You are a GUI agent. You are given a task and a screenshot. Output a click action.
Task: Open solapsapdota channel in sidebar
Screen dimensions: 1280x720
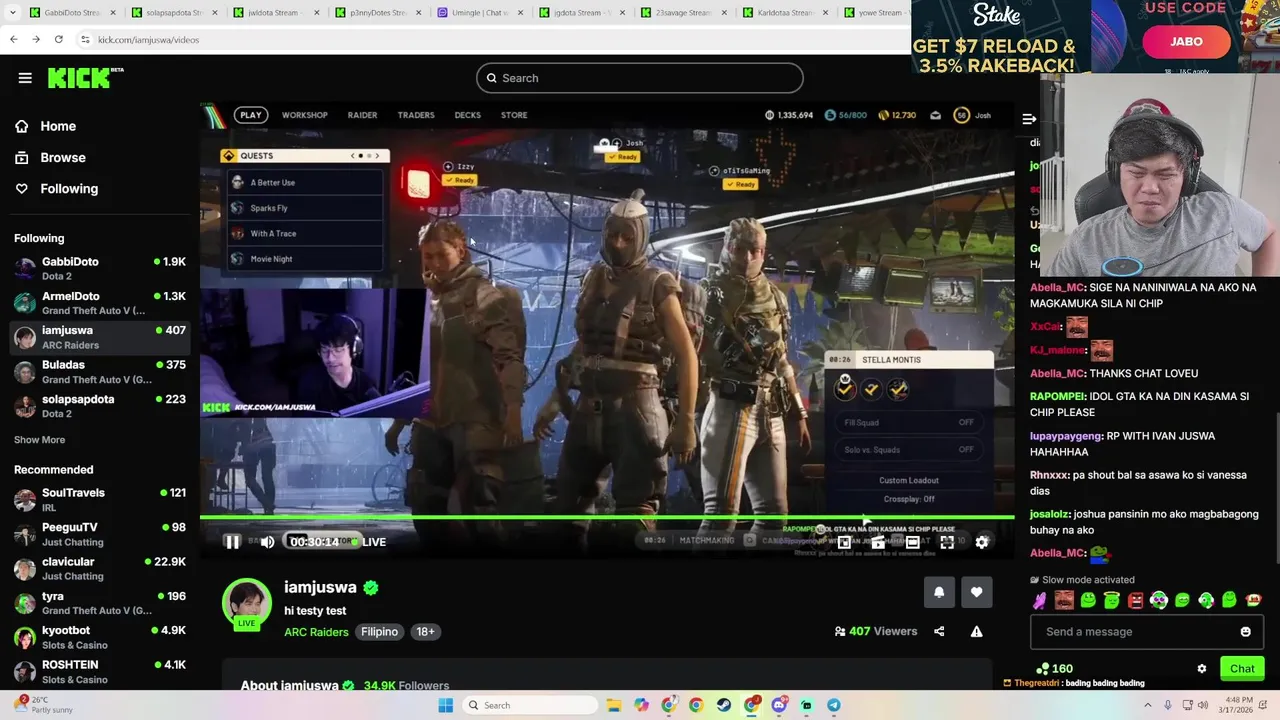100,406
